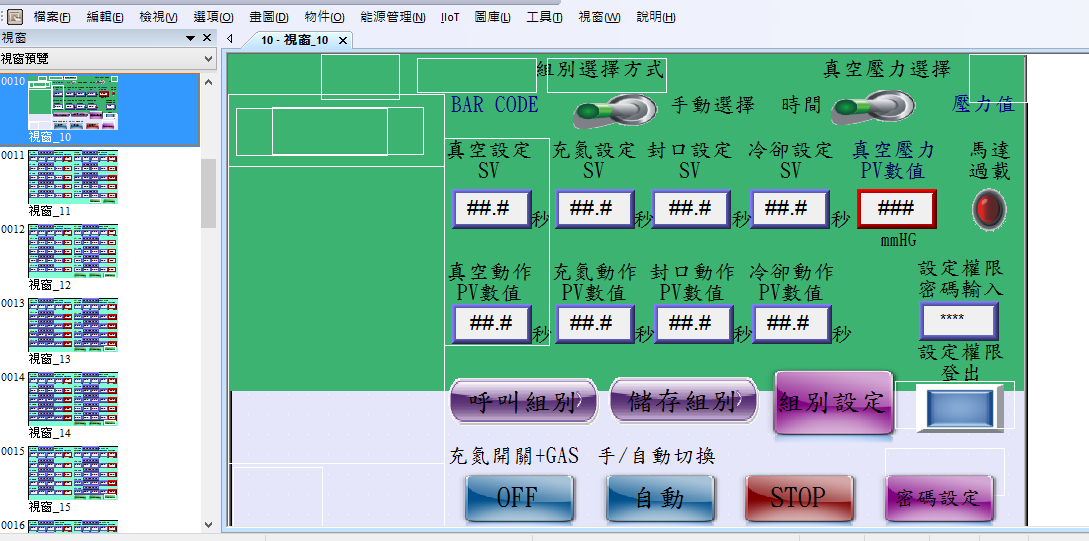Image resolution: width=1089 pixels, height=541 pixels.
Task: Click the left tab scroll arrow
Action: click(230, 40)
